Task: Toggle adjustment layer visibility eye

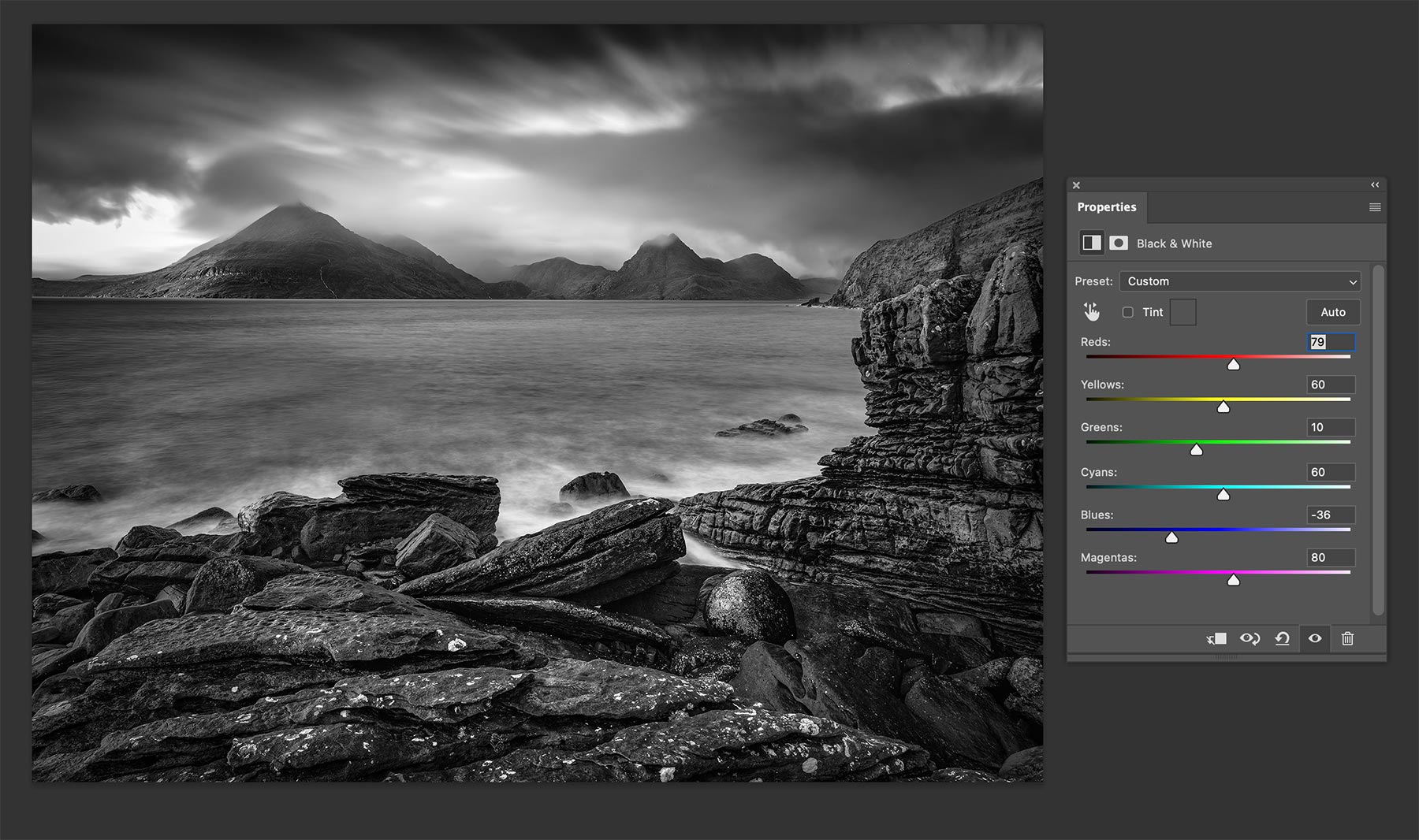Action: 1315,638
